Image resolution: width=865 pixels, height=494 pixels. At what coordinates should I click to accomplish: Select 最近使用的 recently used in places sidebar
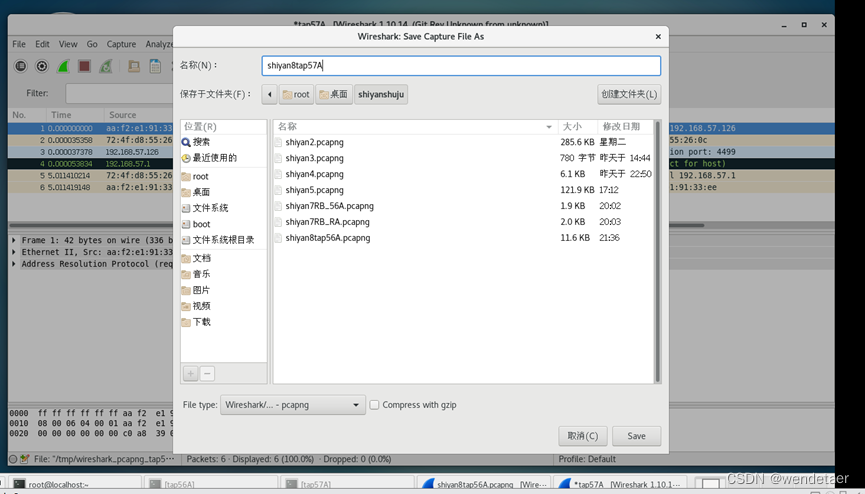[x=209, y=158]
